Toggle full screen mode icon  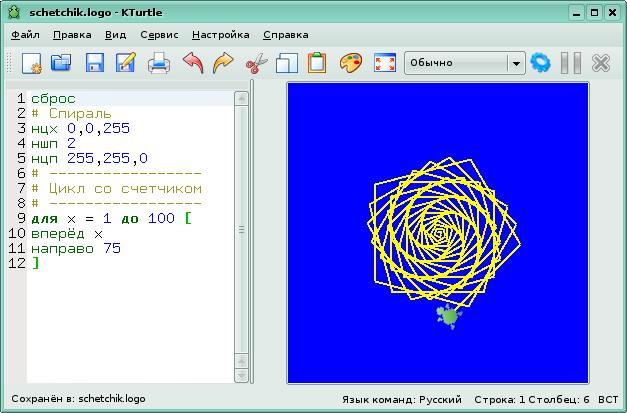tap(383, 63)
